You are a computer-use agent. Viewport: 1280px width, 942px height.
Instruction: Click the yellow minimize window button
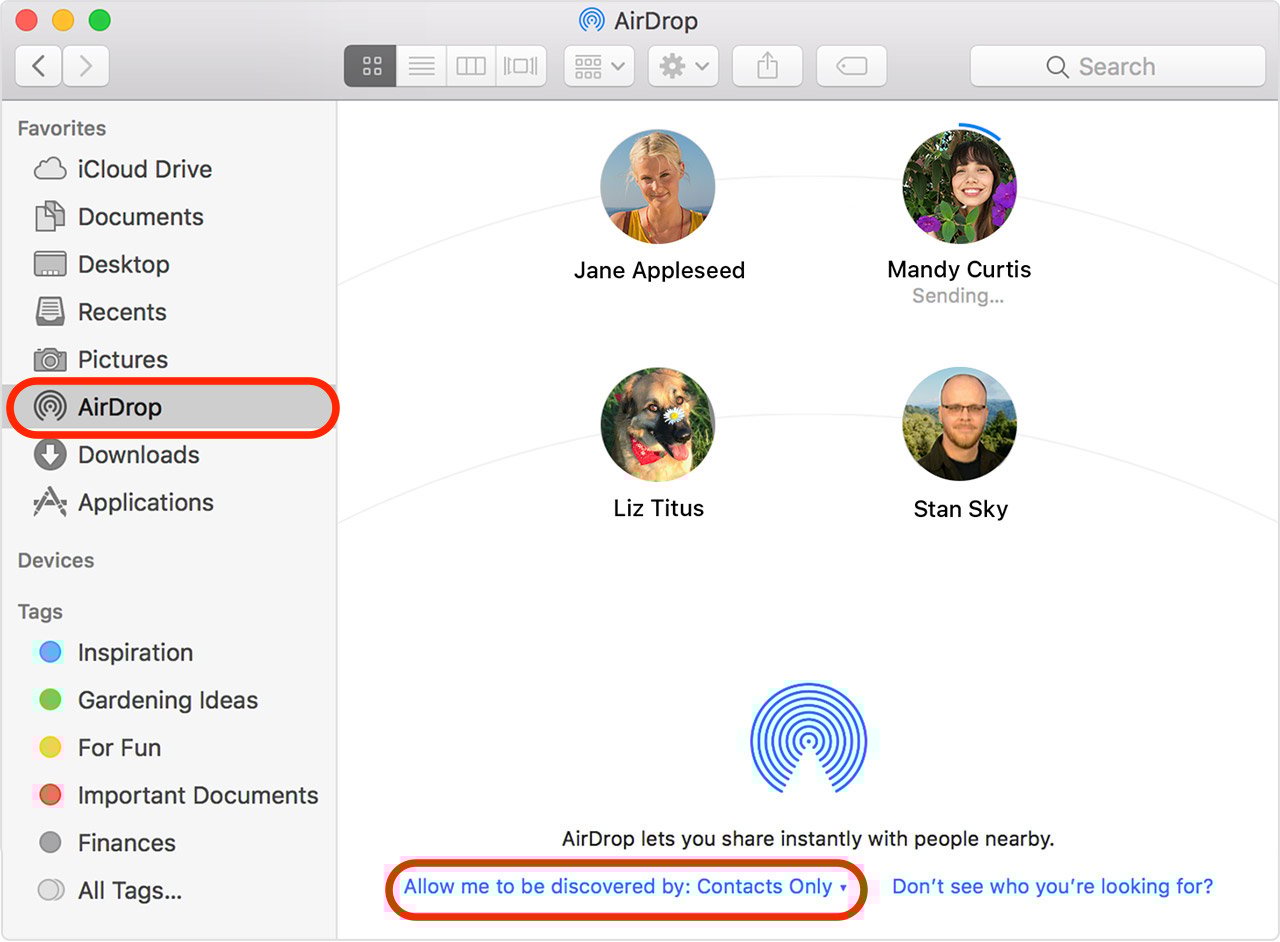pyautogui.click(x=63, y=20)
